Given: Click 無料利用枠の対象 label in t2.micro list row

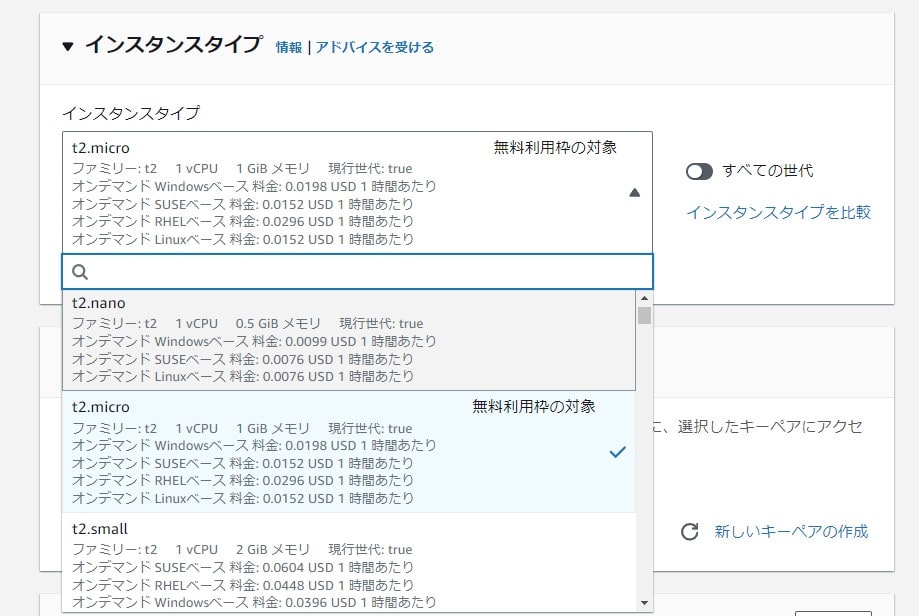Looking at the screenshot, I should 534,406.
